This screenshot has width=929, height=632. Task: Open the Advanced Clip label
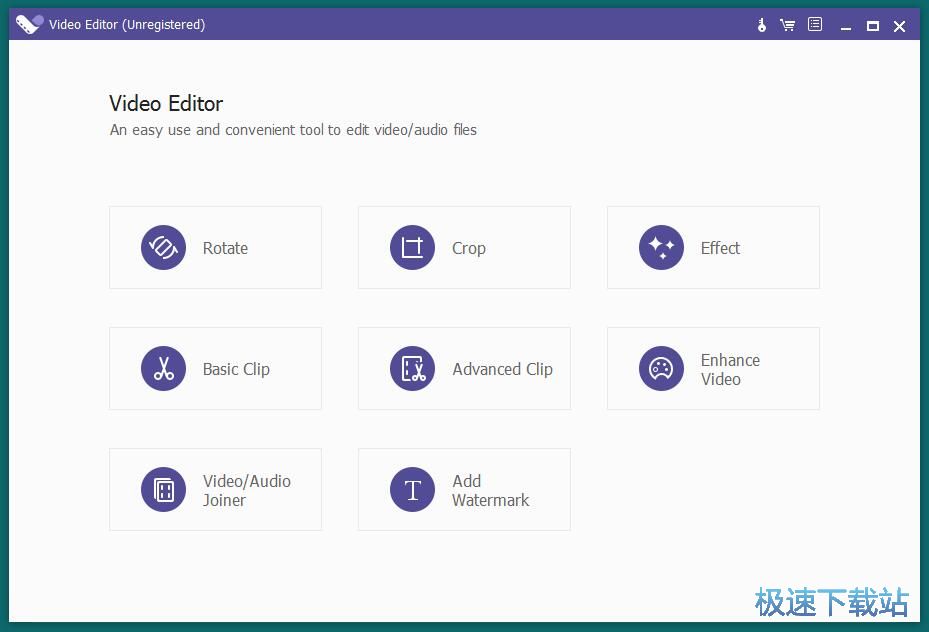[502, 369]
